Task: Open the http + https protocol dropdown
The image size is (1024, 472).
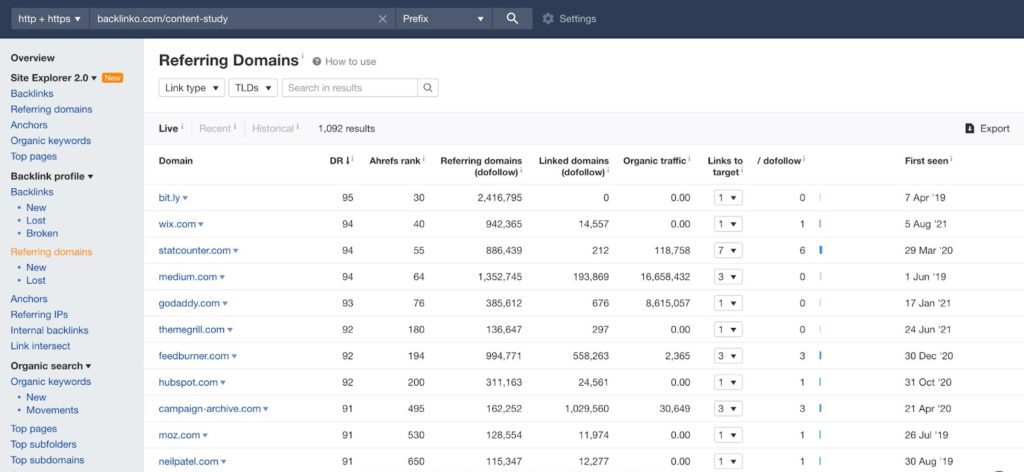Action: tap(50, 19)
